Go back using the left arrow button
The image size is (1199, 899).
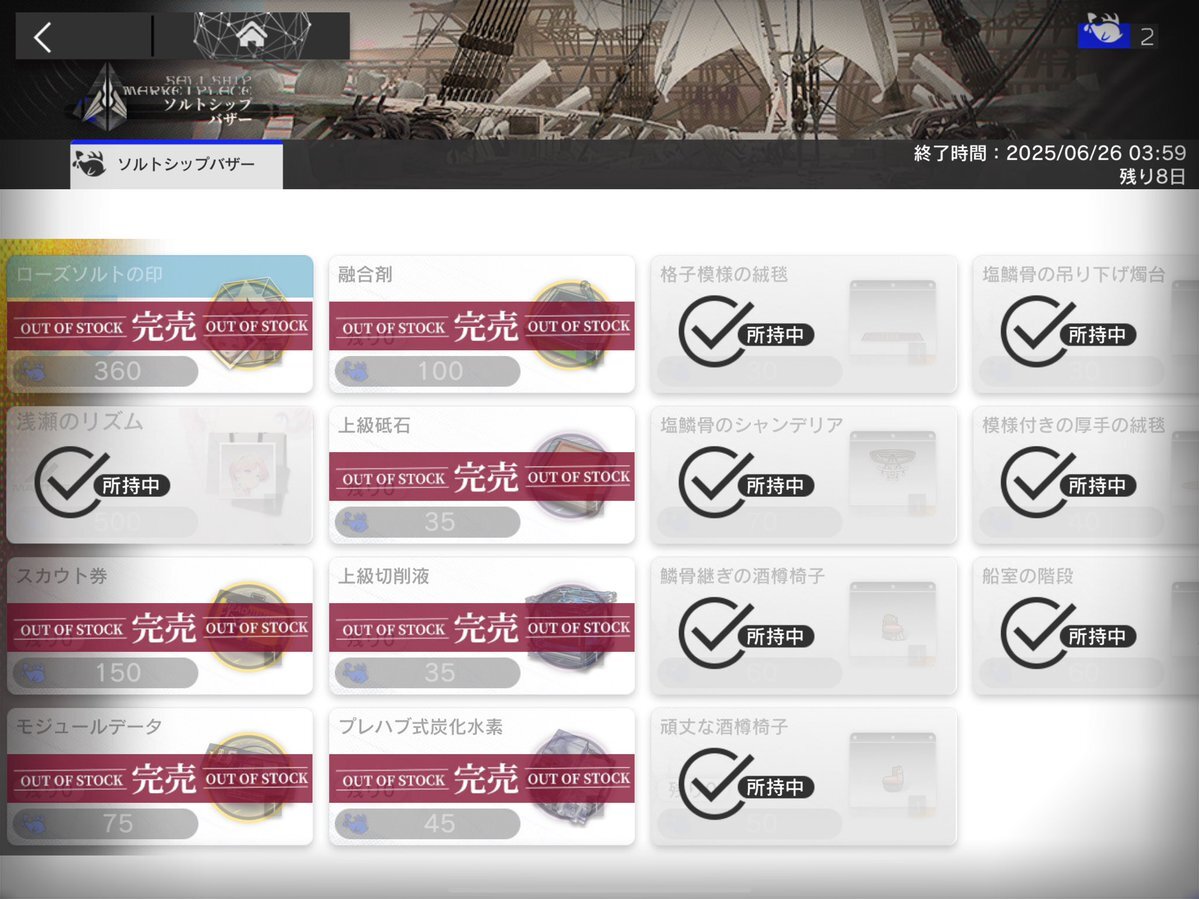pyautogui.click(x=43, y=37)
